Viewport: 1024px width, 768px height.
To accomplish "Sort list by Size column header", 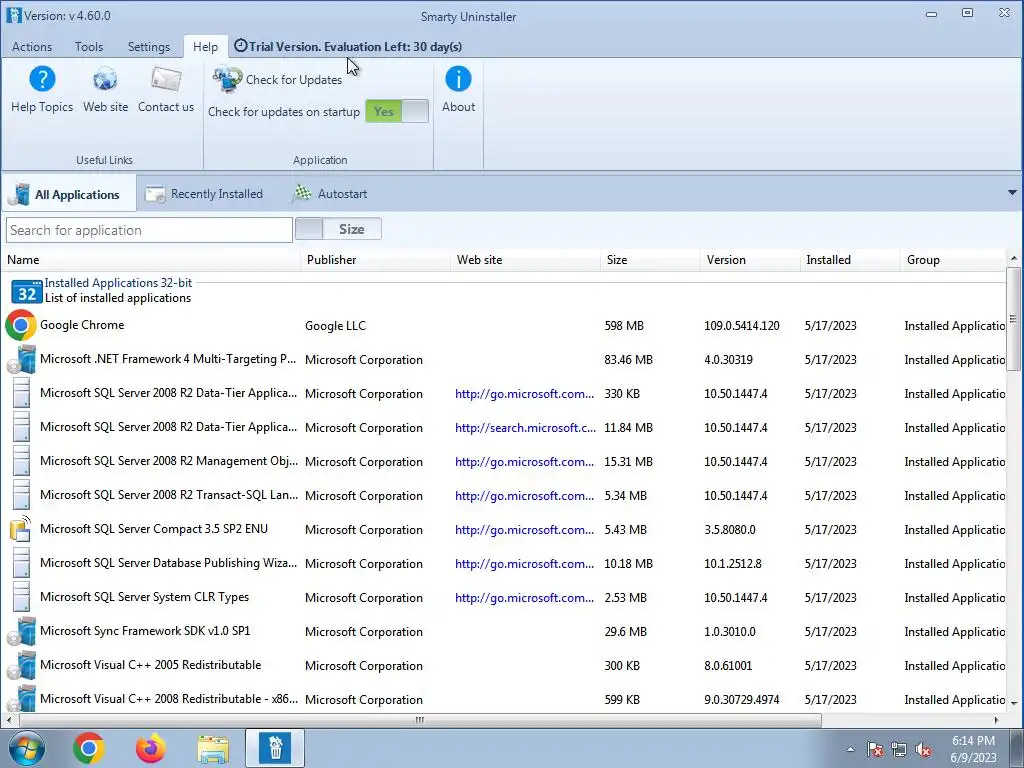I will 650,260.
